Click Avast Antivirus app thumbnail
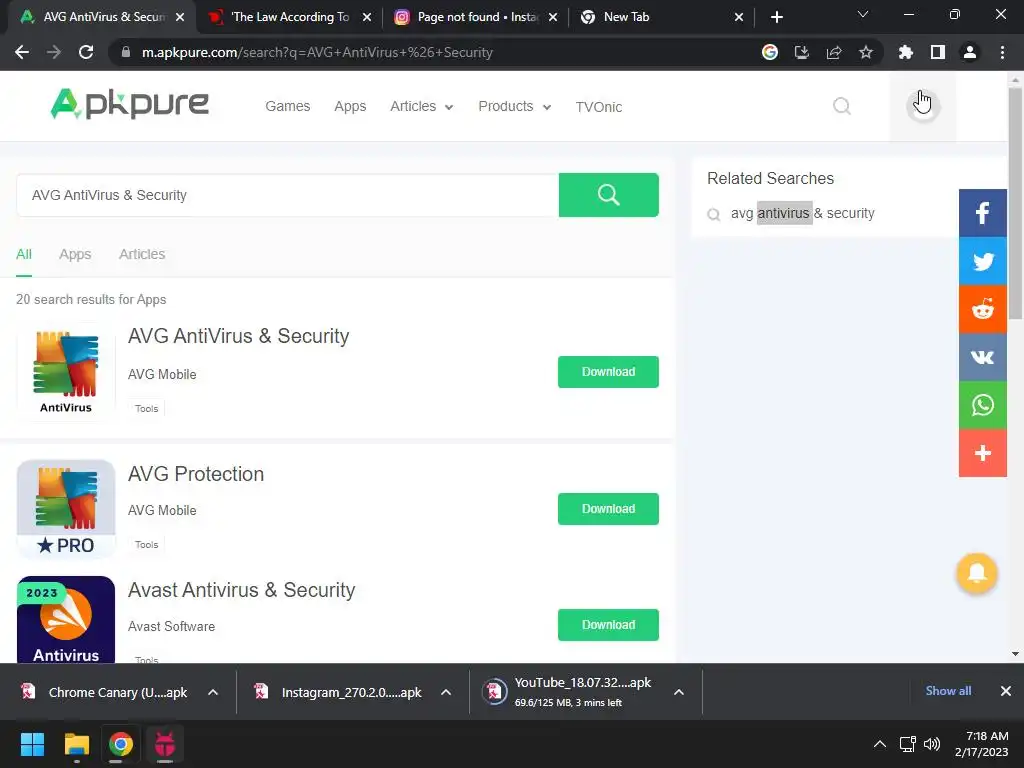Screen dimensions: 1024x768 pos(66,619)
